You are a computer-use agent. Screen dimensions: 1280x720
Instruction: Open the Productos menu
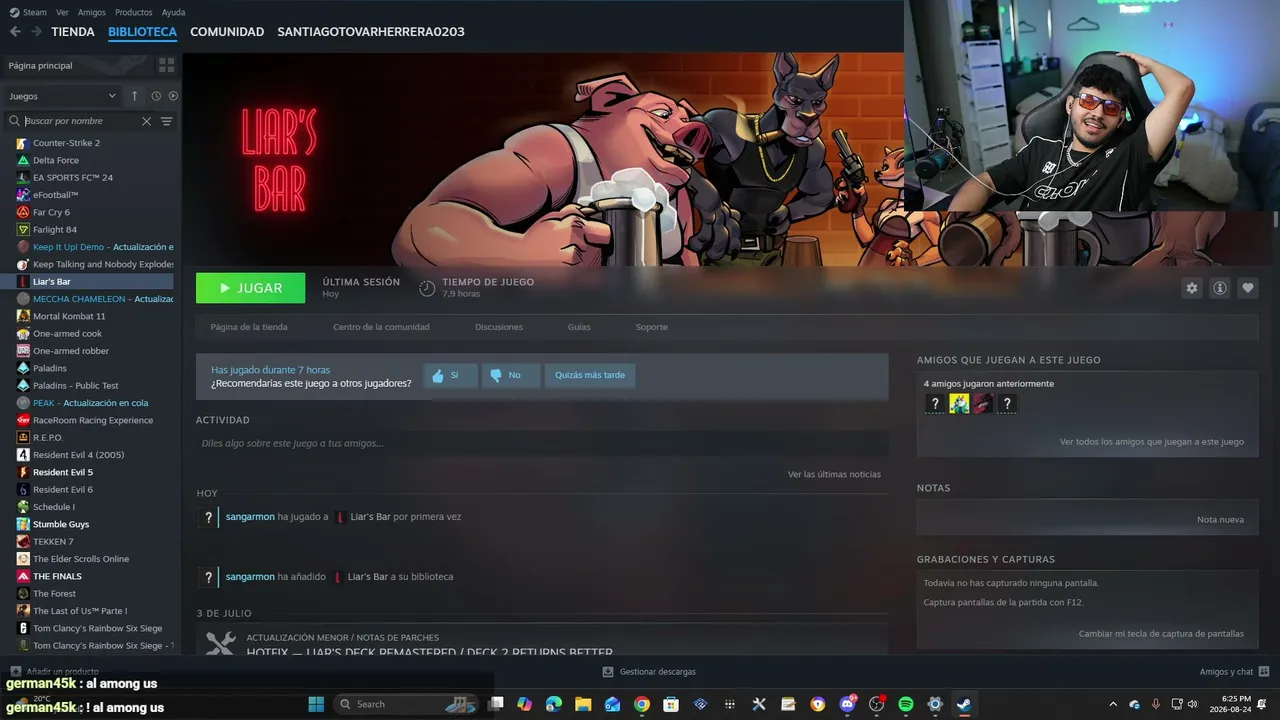pyautogui.click(x=133, y=12)
